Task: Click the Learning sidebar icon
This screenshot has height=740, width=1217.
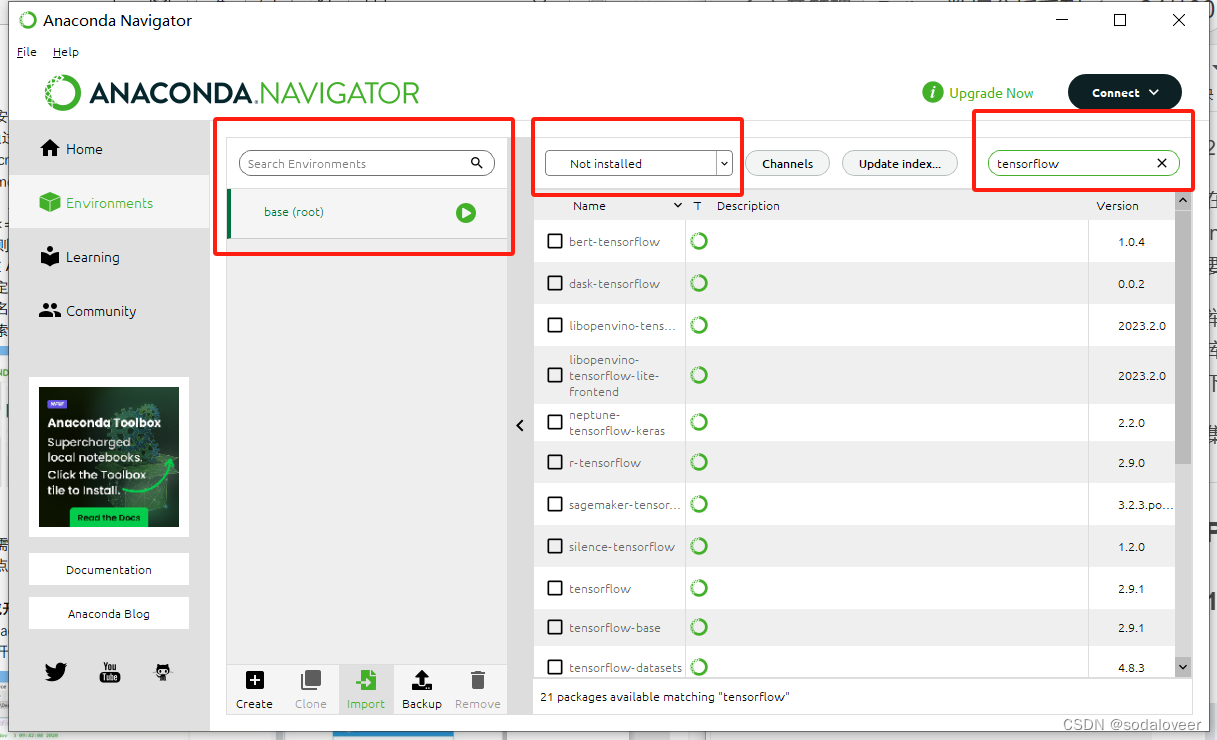Action: (x=50, y=256)
